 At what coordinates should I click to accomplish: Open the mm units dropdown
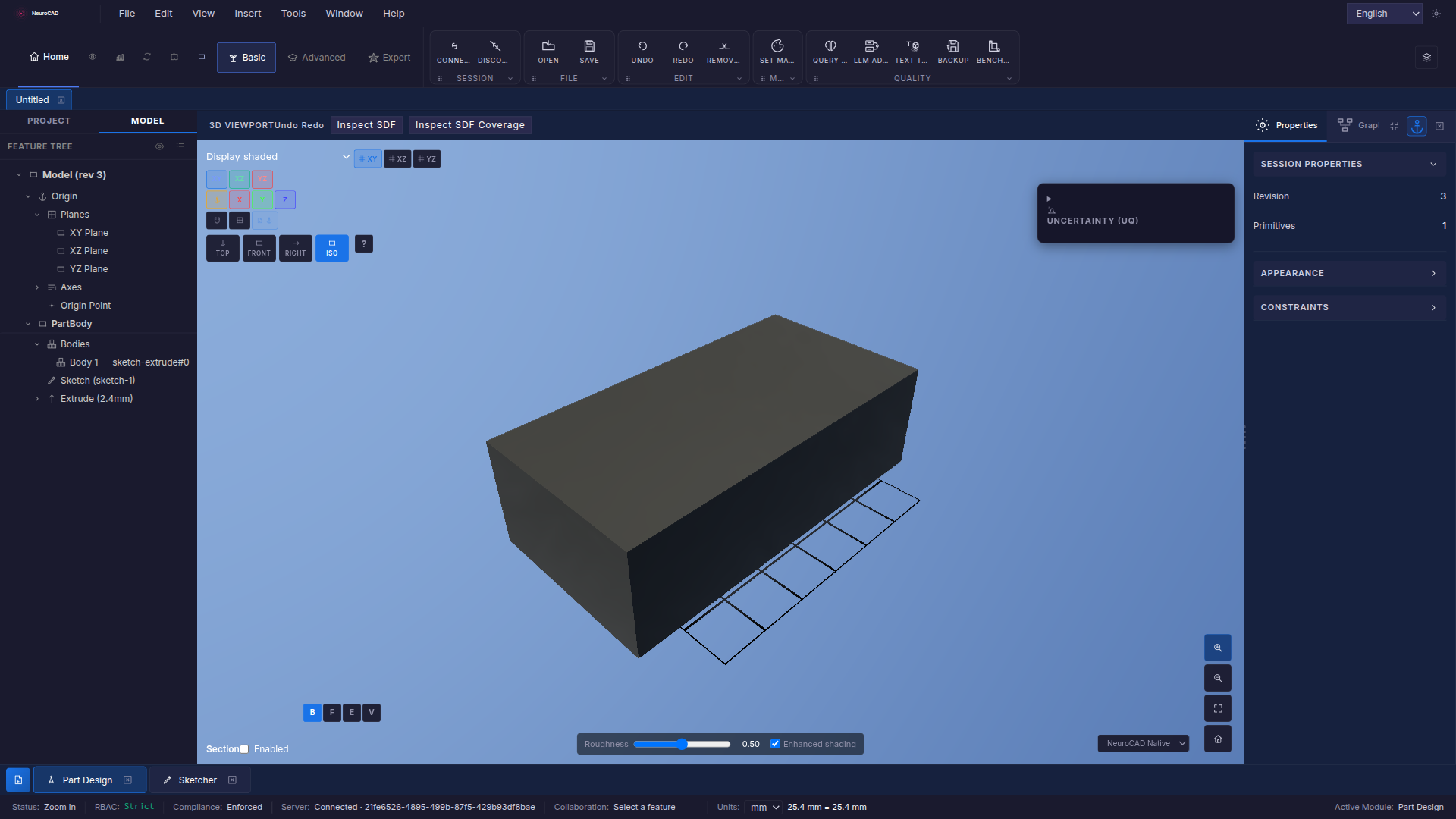[764, 808]
